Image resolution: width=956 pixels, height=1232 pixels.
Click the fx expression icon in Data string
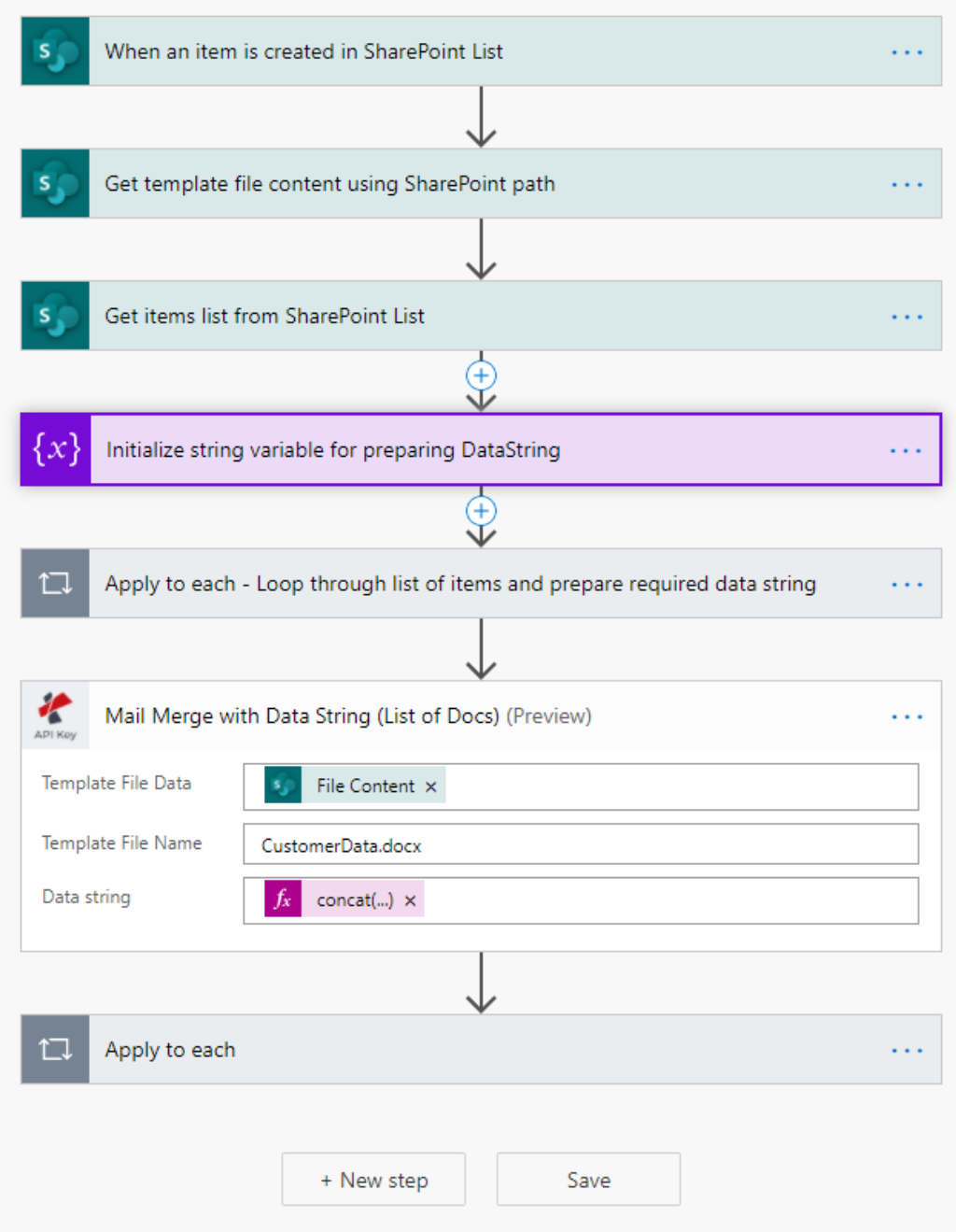coord(283,899)
